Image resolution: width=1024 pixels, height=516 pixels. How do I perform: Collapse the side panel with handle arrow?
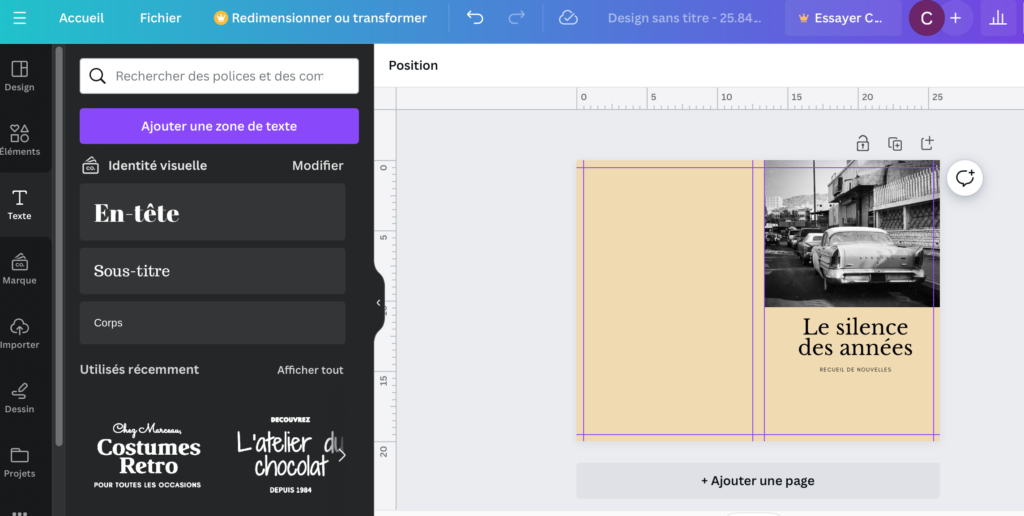379,303
